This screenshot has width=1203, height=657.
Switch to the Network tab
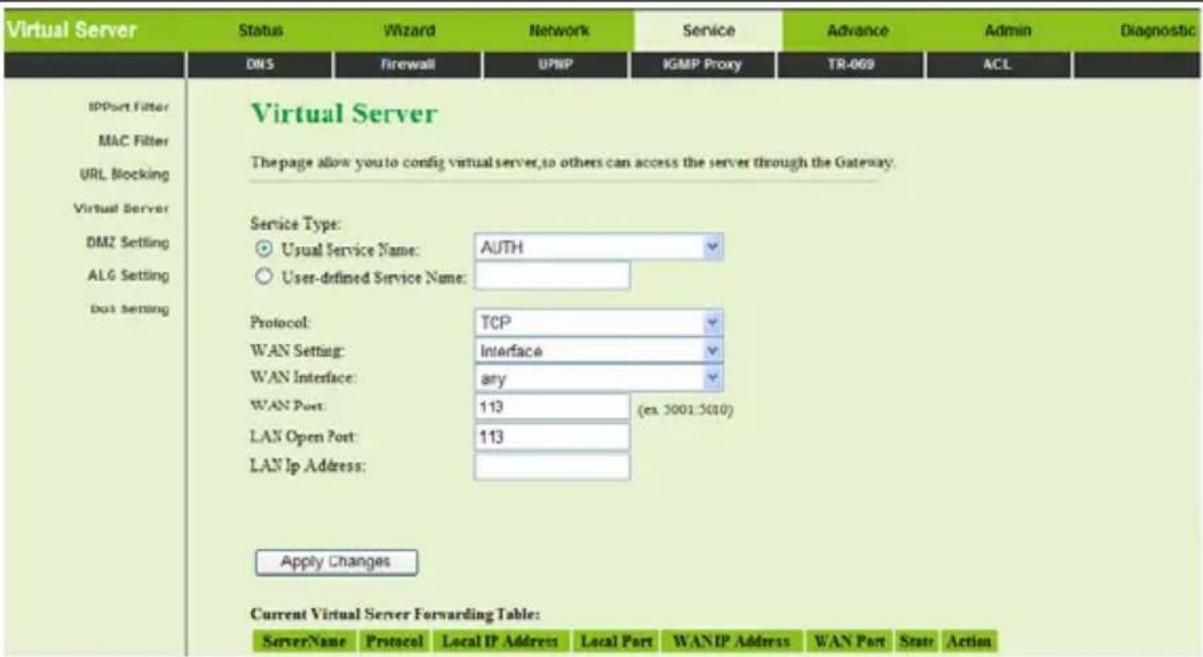(559, 32)
